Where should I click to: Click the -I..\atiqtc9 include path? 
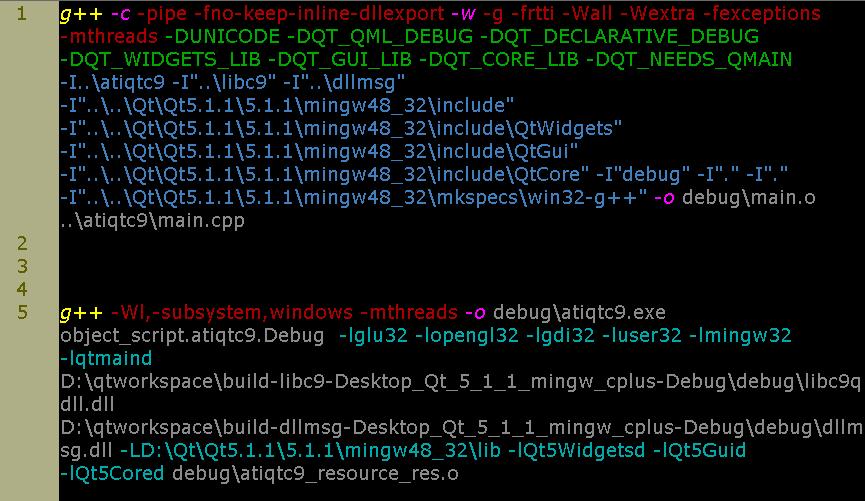click(113, 83)
